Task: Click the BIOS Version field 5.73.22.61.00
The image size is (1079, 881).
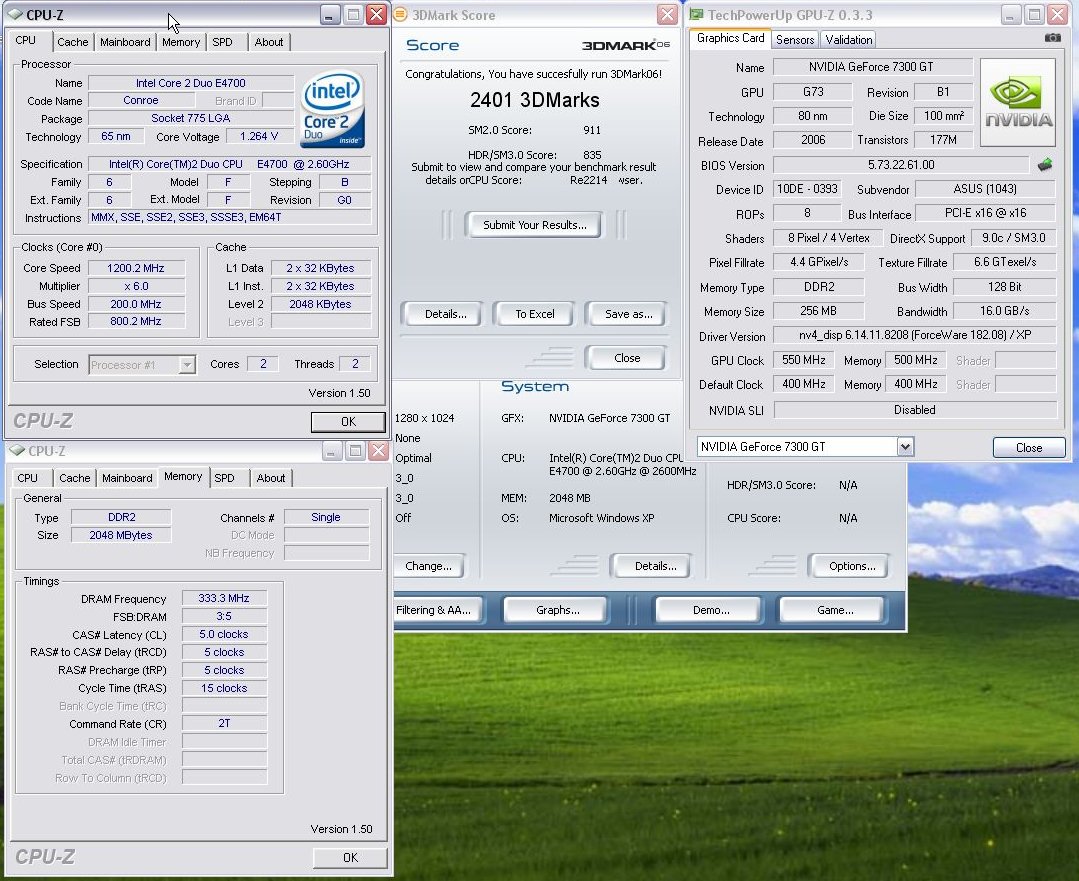Action: click(901, 165)
